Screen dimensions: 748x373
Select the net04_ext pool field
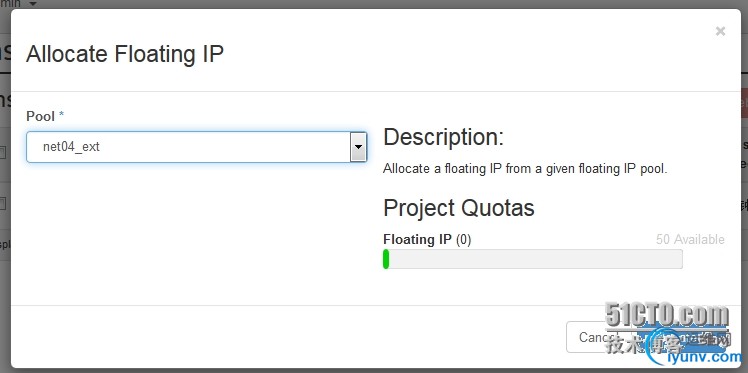click(197, 147)
